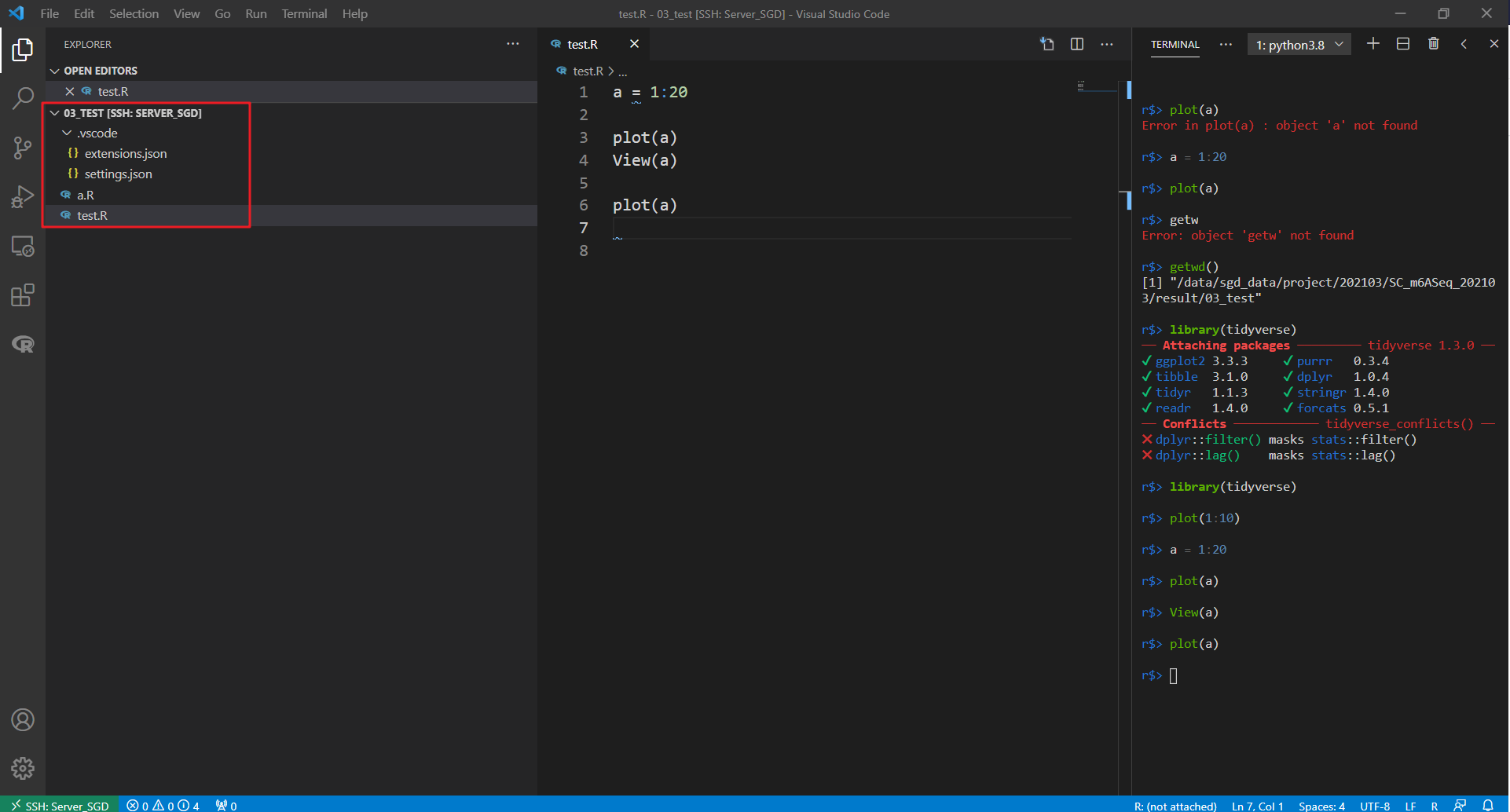Screen dimensions: 1510x812
Task: Click R: (not attached) in the status bar
Action: coord(1175,805)
